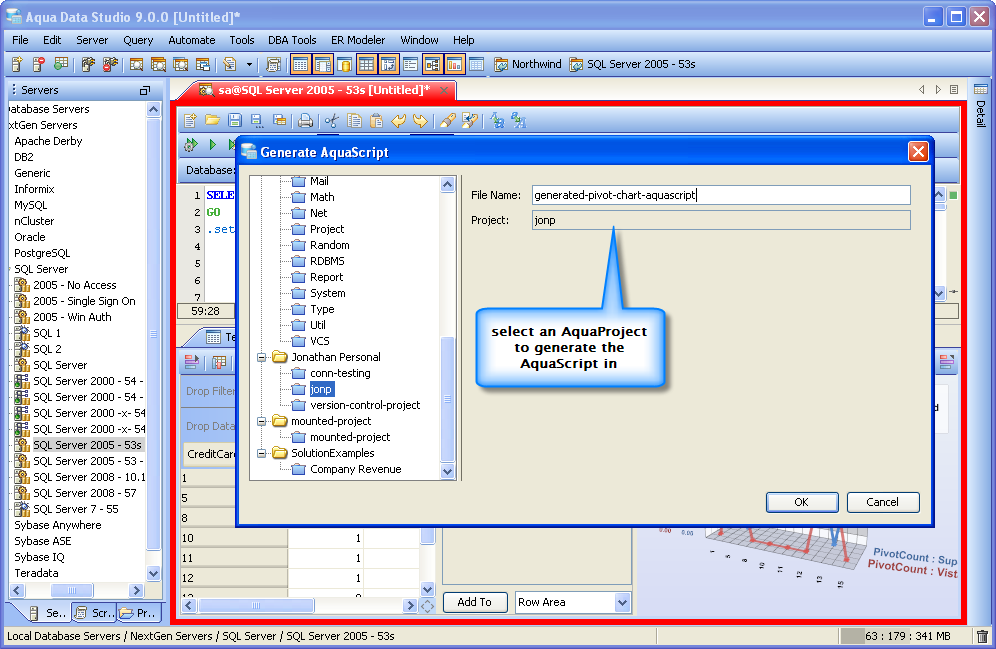Click Servers panel scroll-down arrow

click(153, 573)
